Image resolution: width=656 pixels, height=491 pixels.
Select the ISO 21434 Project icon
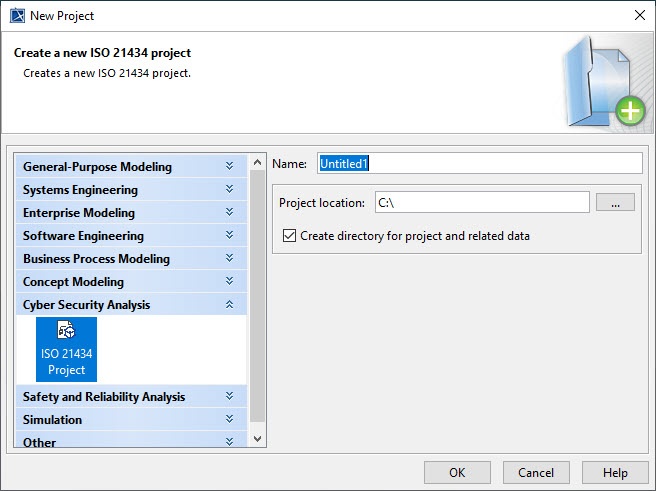tap(66, 348)
